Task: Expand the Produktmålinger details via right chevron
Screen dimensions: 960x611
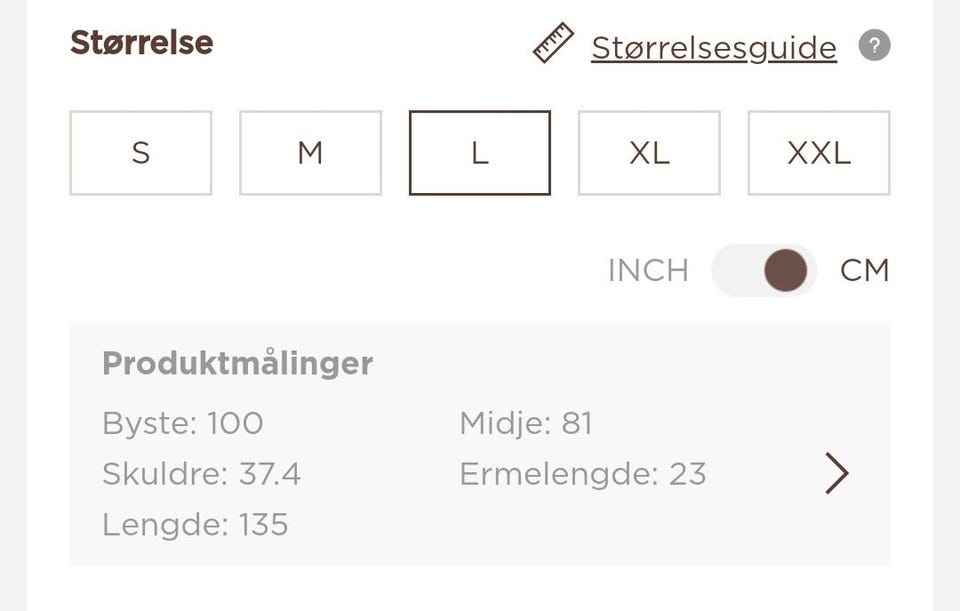Action: coord(836,473)
